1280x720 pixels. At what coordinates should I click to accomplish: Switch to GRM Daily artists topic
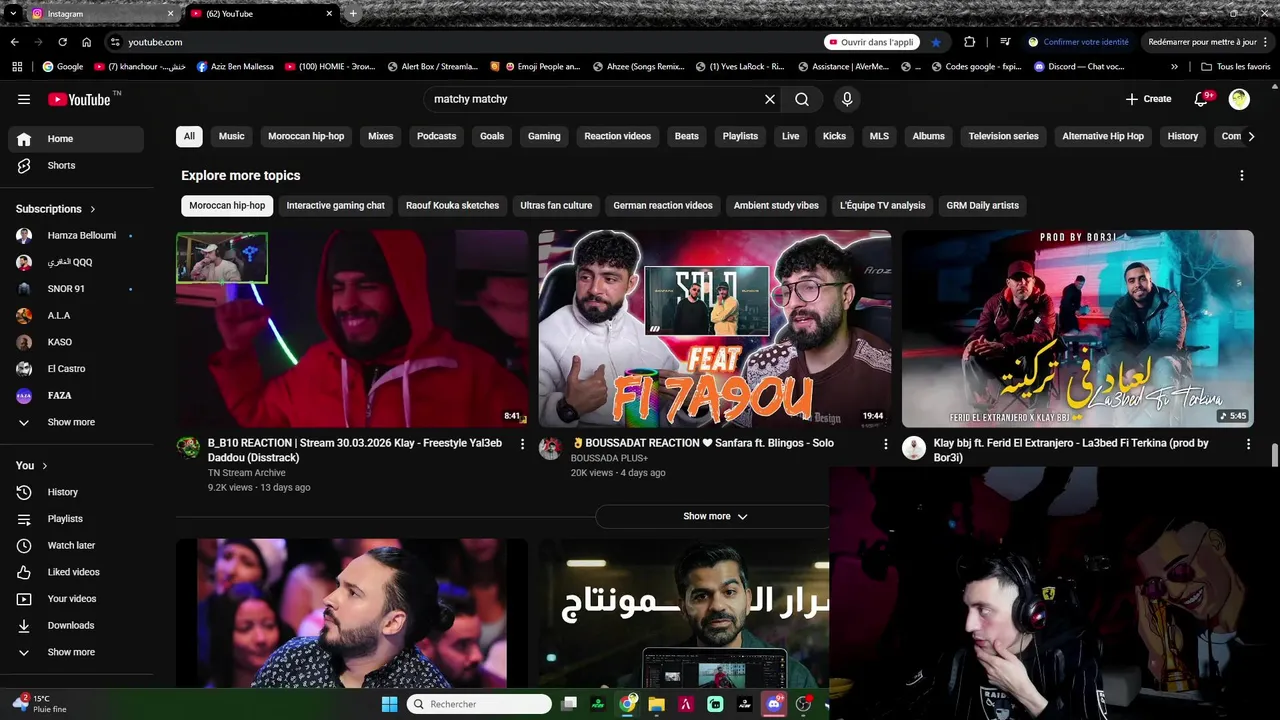[x=983, y=206]
